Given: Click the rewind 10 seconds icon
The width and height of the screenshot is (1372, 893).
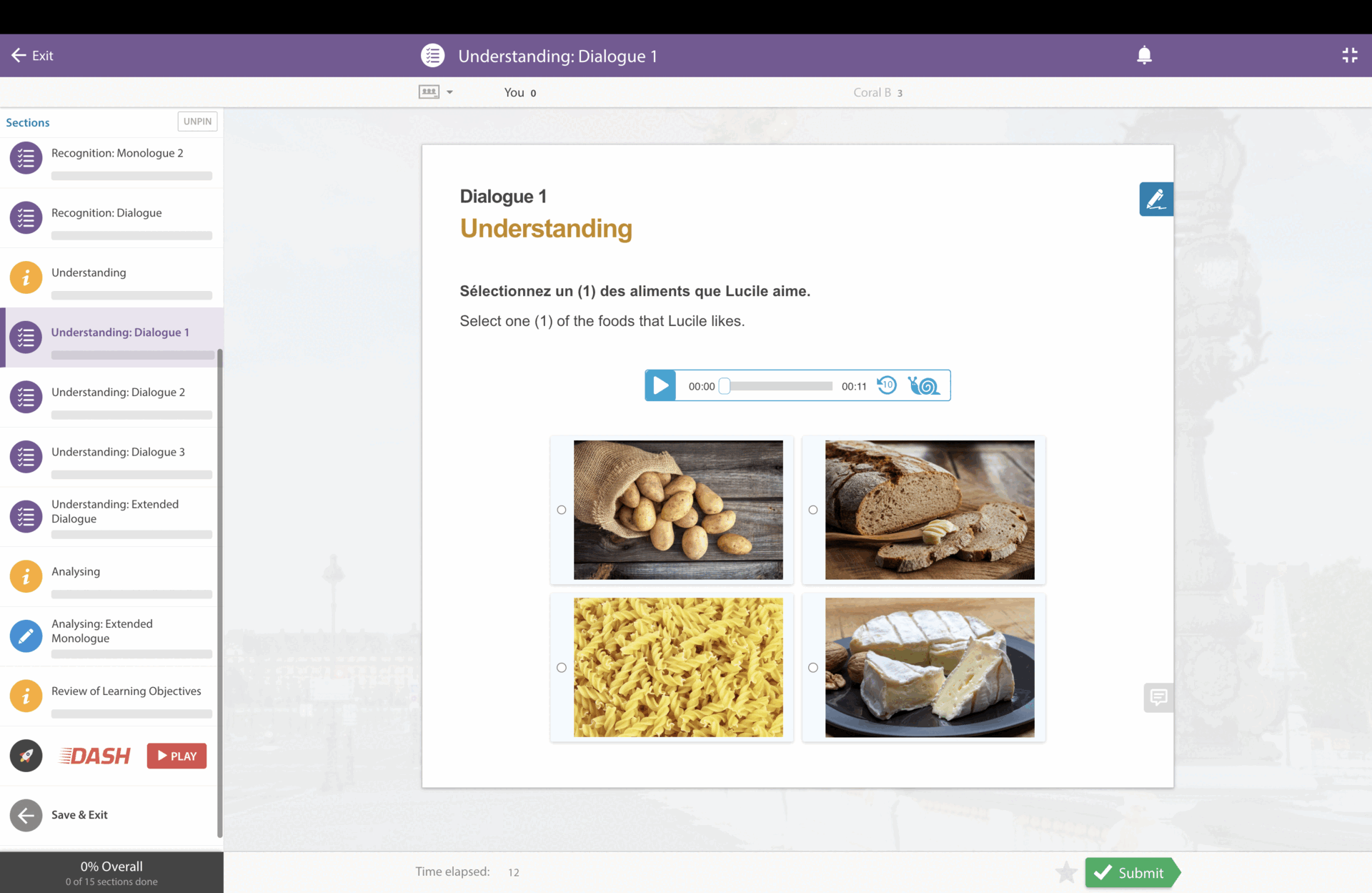Looking at the screenshot, I should click(x=886, y=385).
